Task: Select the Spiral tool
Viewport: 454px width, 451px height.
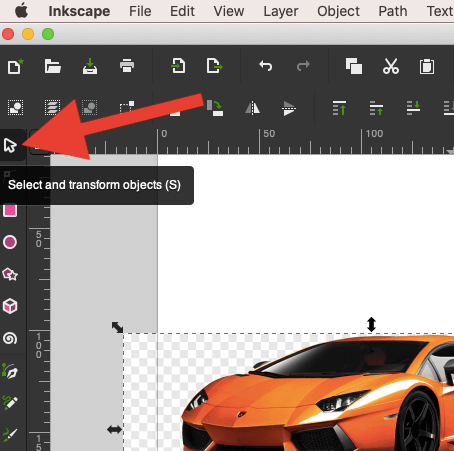Action: coord(10,338)
